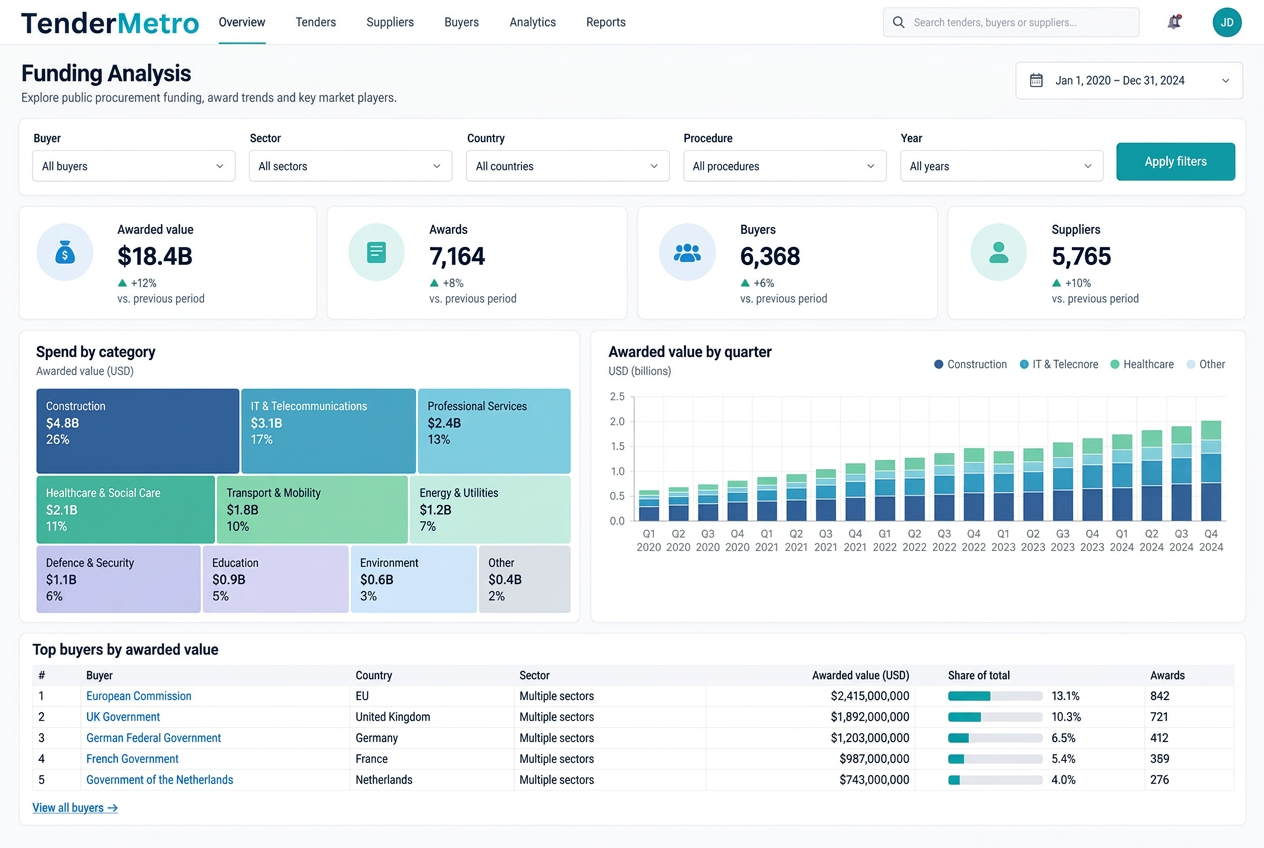Click the Awarded value +12% trend arrow
Screen dimensions: 1264x848
[122, 283]
